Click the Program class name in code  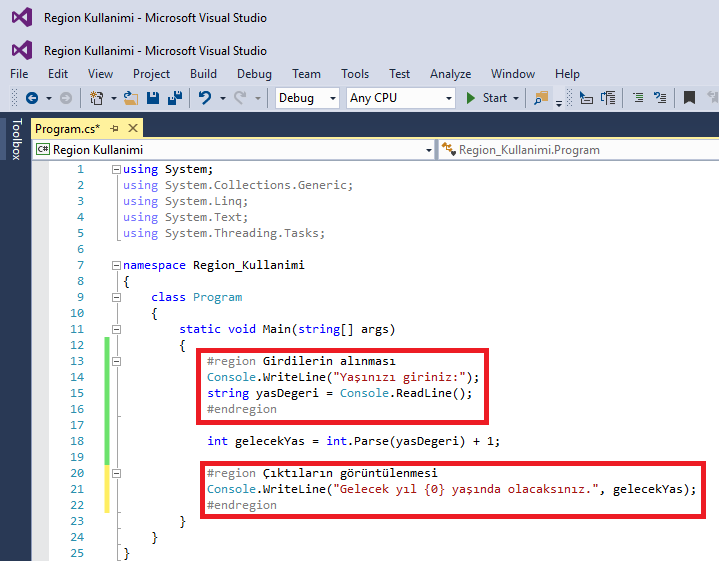[217, 297]
